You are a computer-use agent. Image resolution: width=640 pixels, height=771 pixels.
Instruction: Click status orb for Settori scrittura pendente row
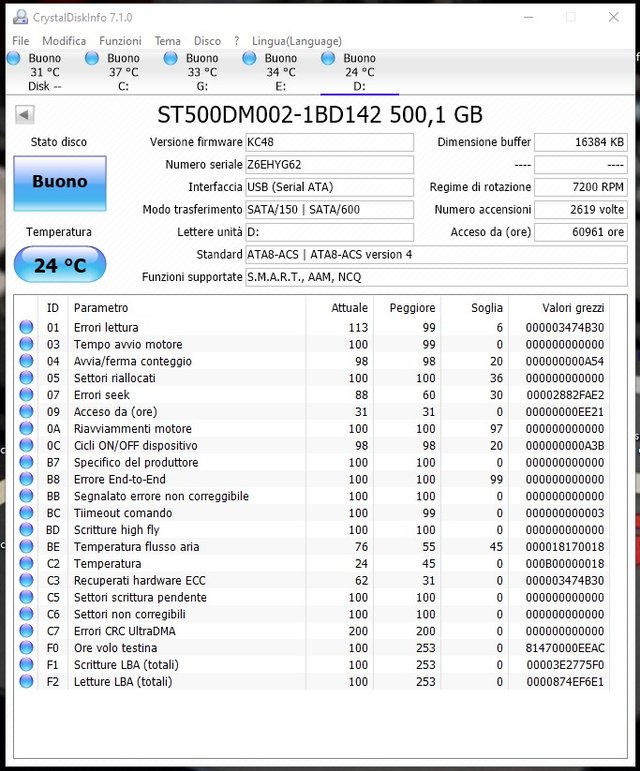click(26, 597)
